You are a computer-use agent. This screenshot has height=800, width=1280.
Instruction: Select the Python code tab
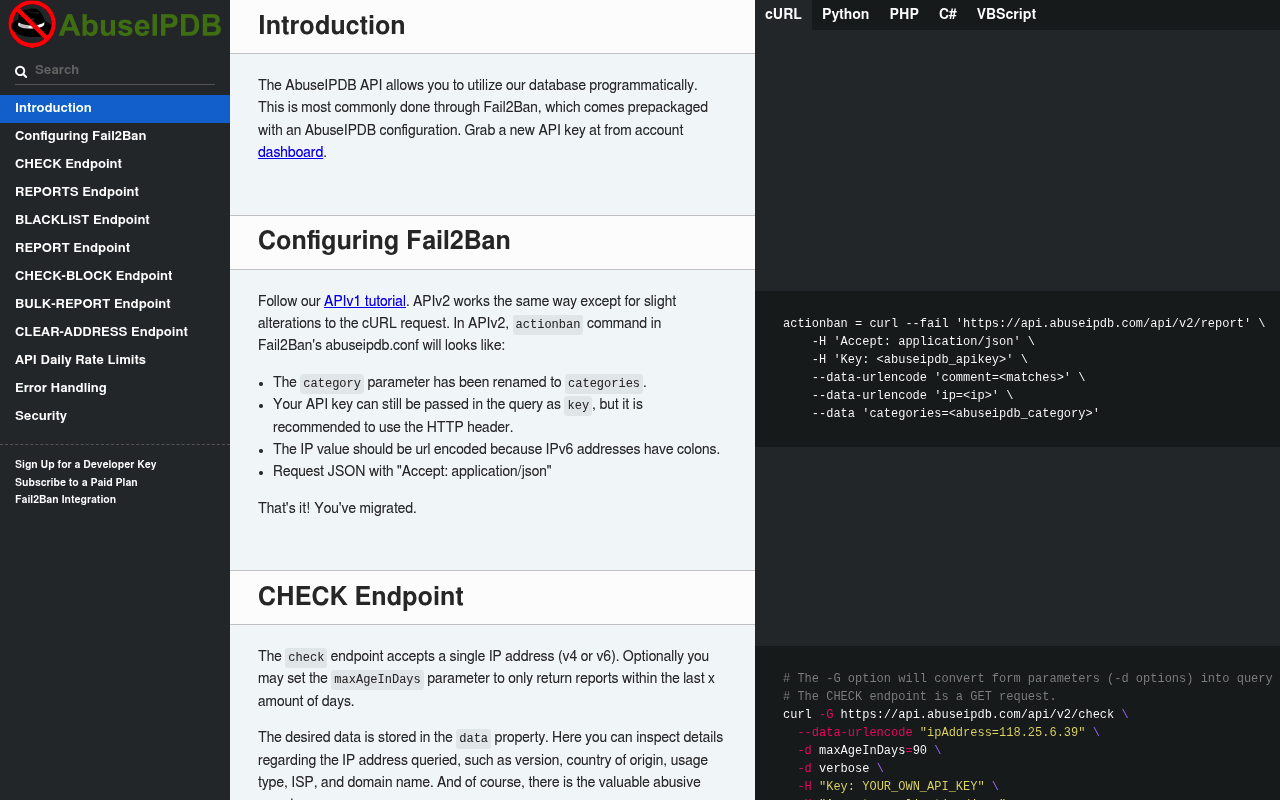point(845,14)
